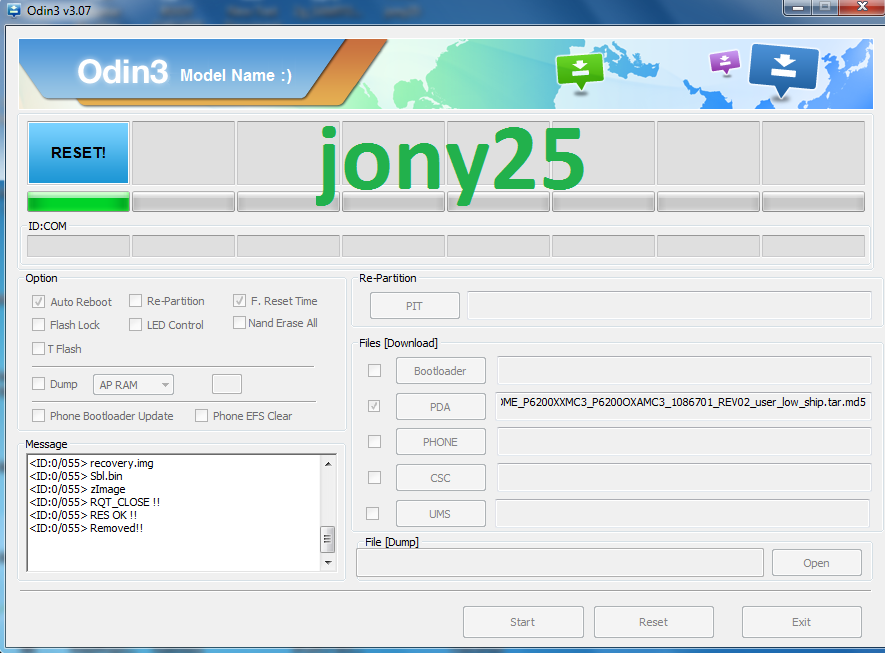Click the Sbl.bin log line

coord(76,476)
